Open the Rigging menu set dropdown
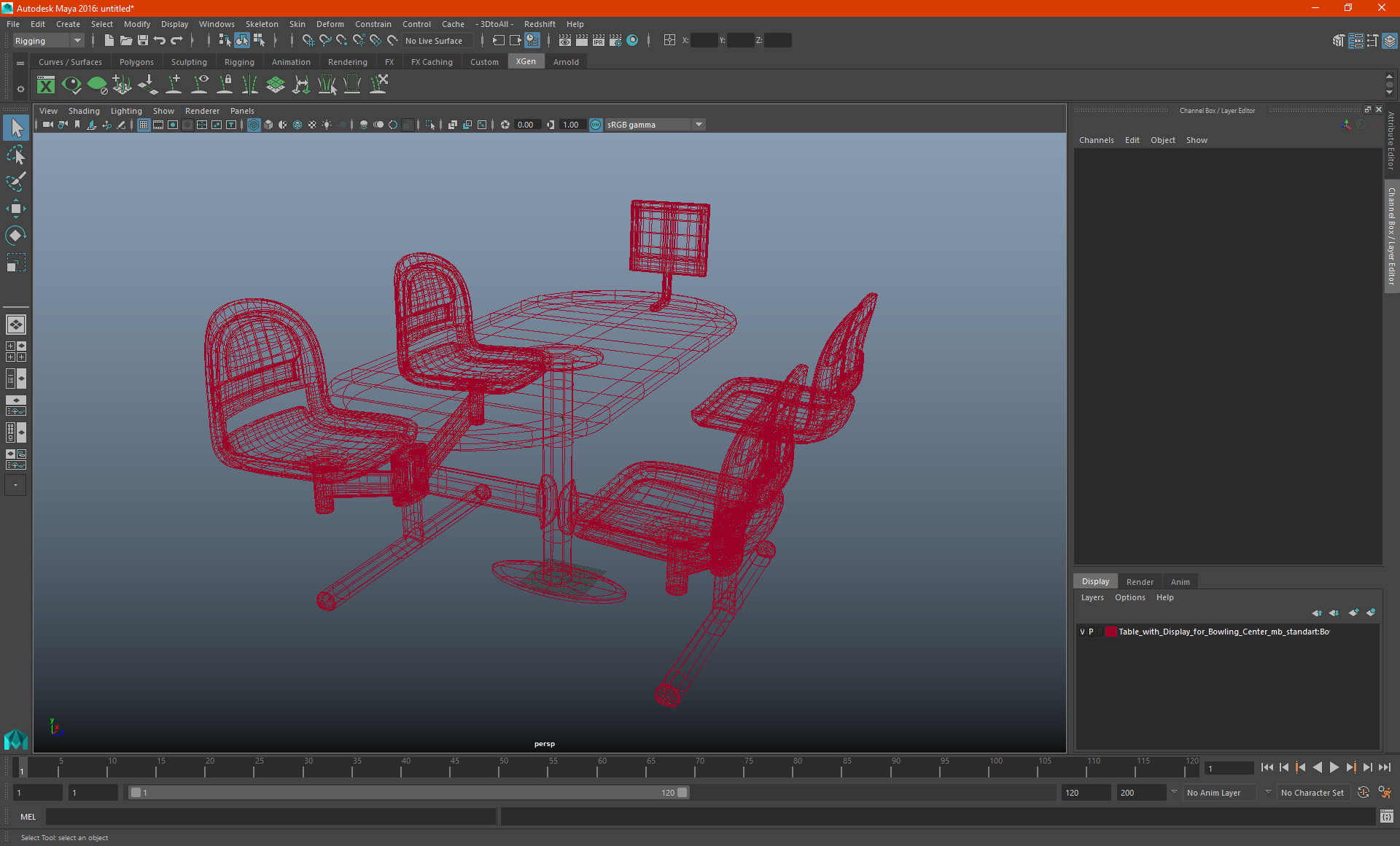 (48, 41)
